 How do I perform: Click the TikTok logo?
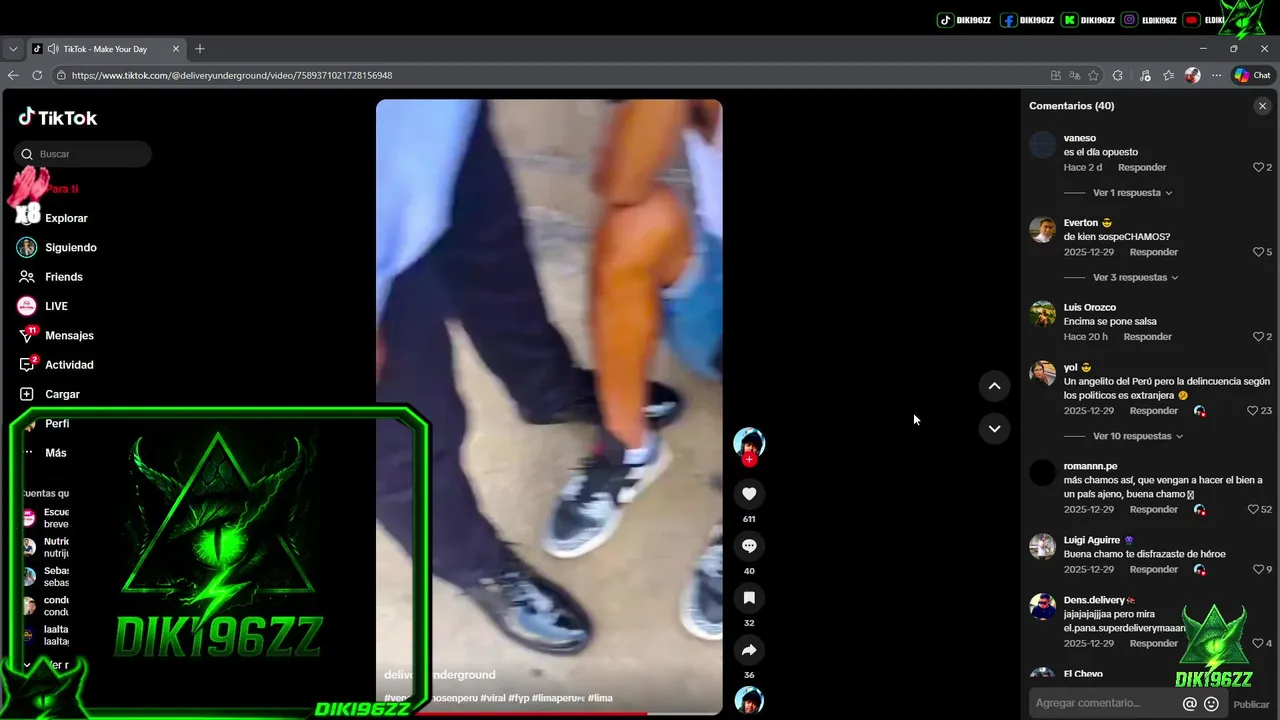click(x=57, y=117)
